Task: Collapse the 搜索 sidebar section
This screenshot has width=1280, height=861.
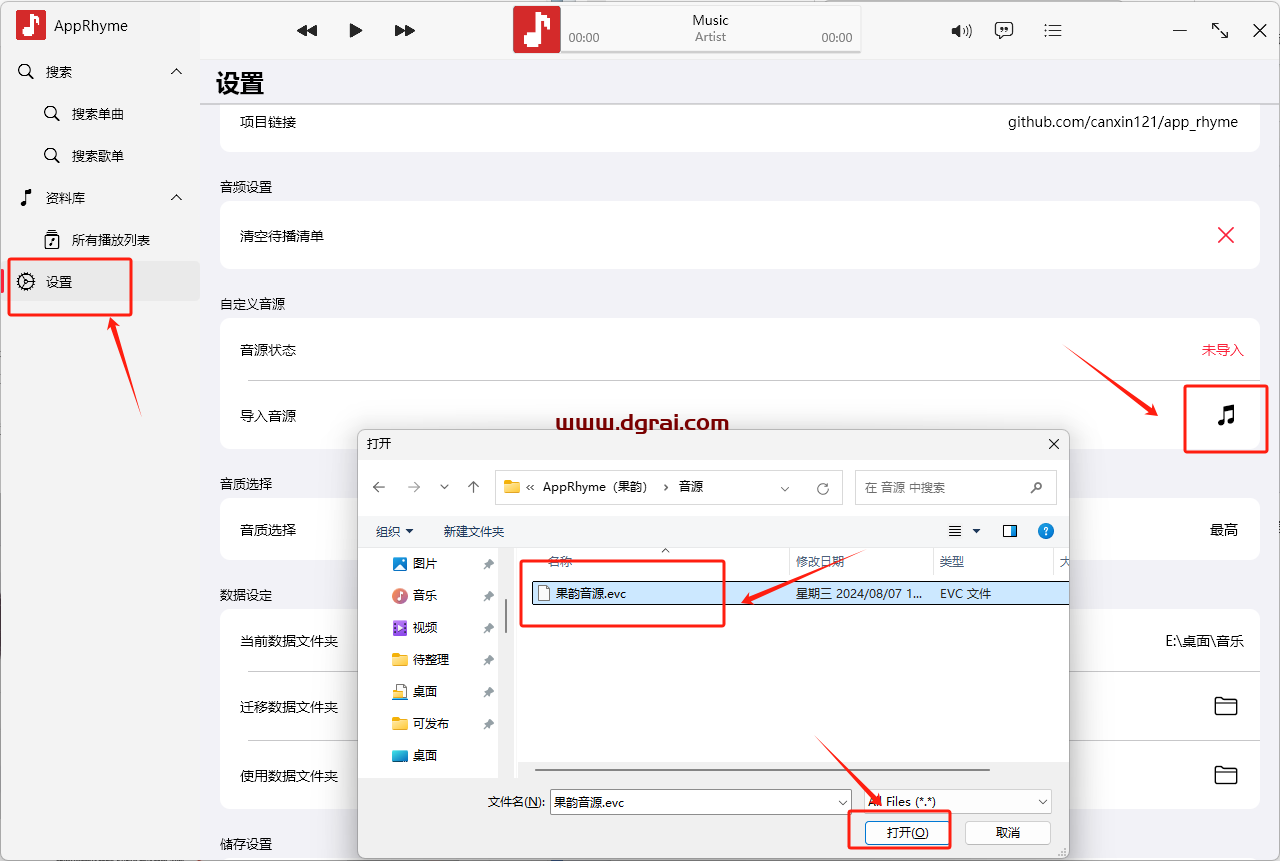Action: pyautogui.click(x=177, y=72)
